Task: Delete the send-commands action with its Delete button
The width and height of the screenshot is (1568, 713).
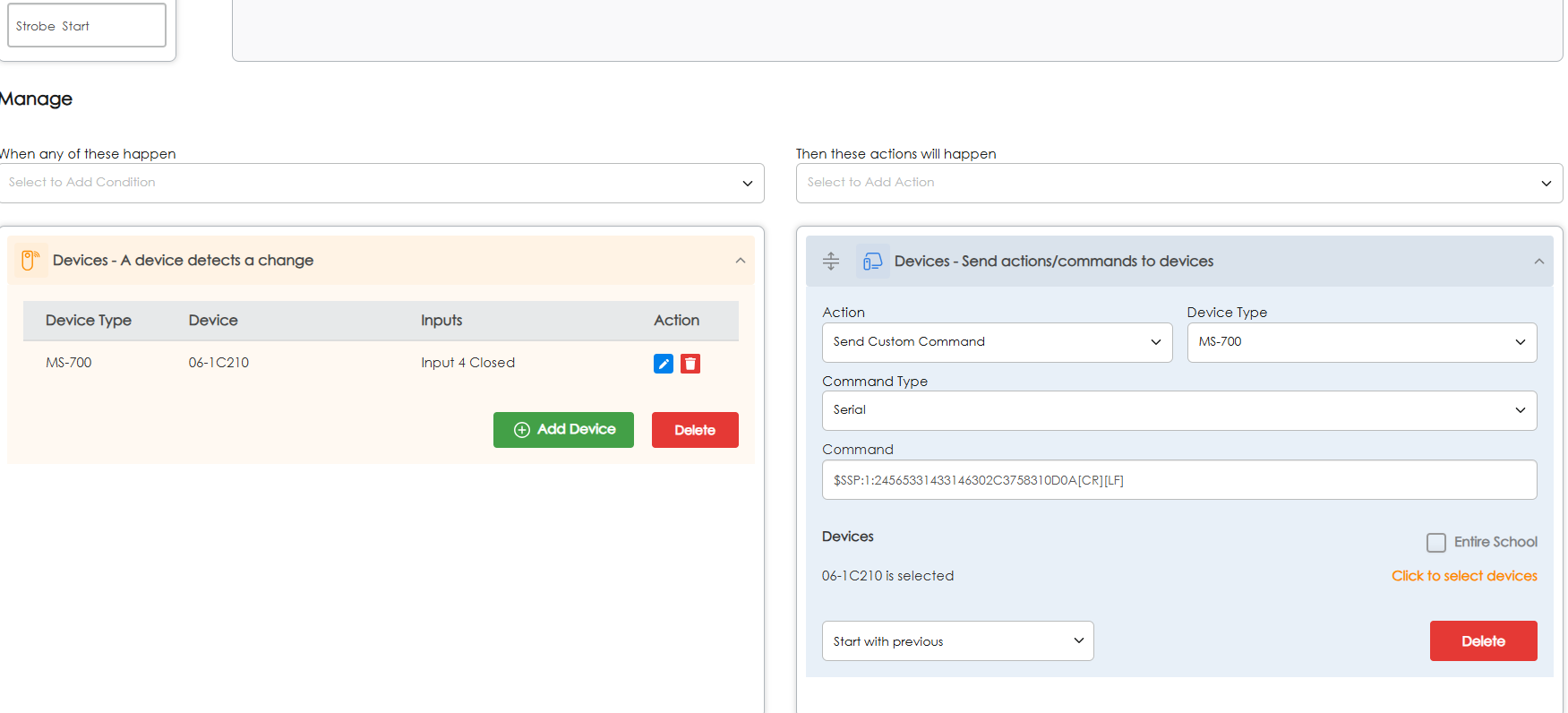Action: [1483, 641]
